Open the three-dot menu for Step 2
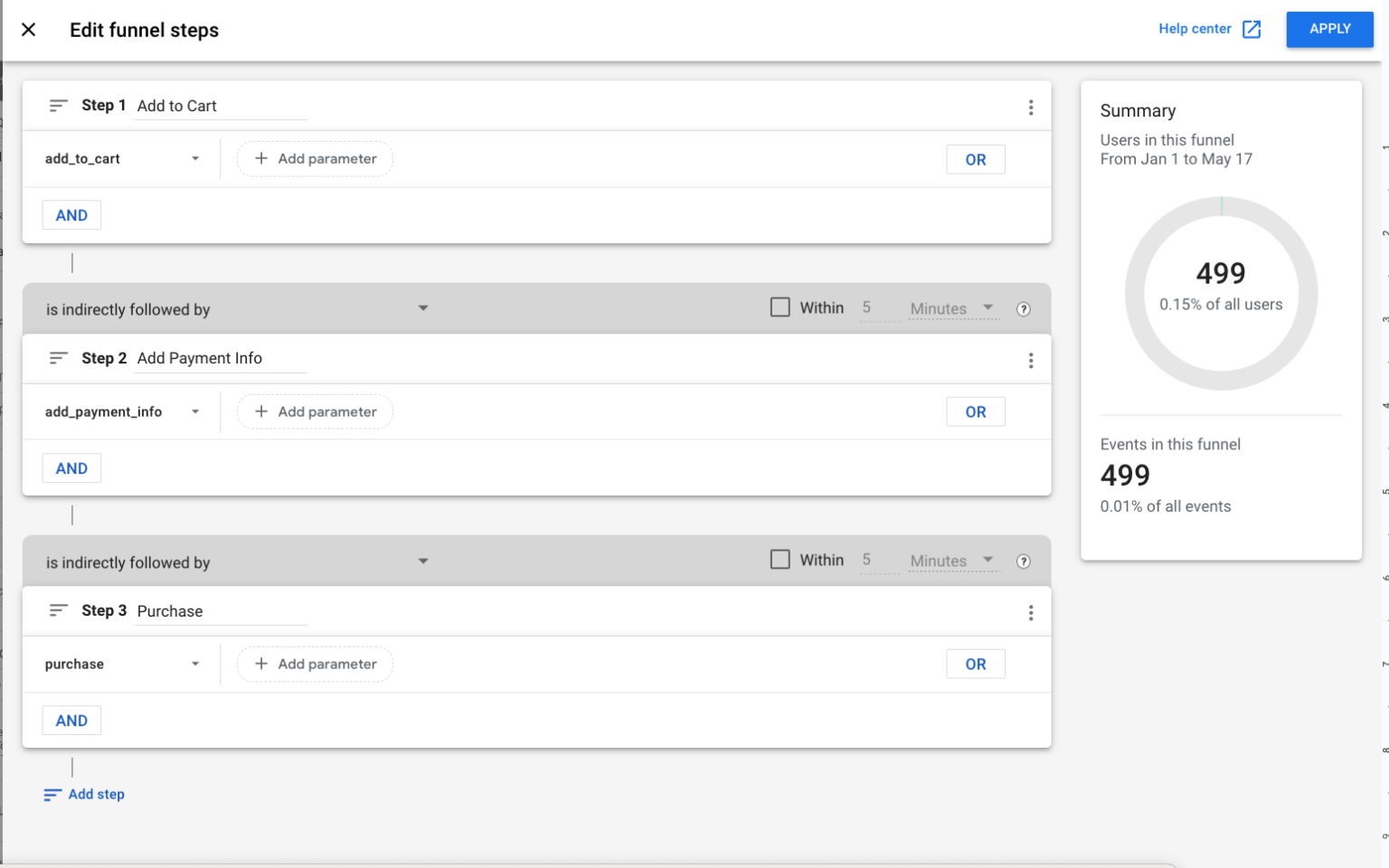Image resolution: width=1389 pixels, height=868 pixels. pyautogui.click(x=1031, y=359)
